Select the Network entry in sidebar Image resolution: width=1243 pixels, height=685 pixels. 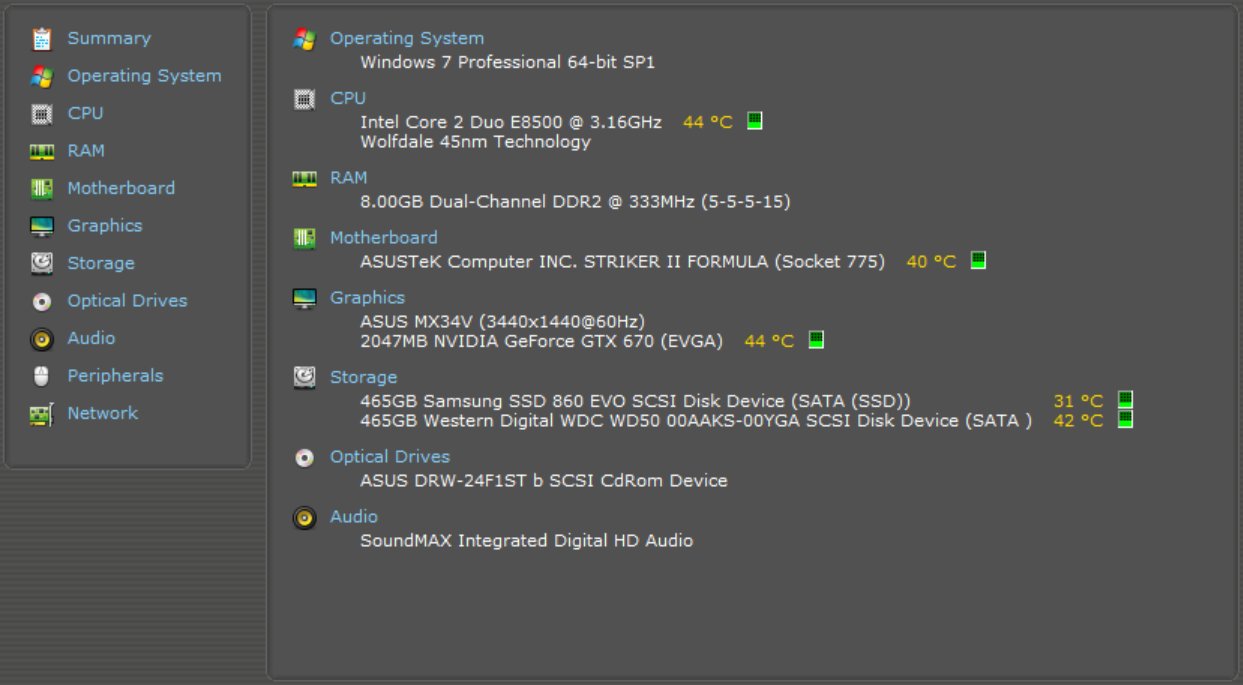[x=102, y=413]
